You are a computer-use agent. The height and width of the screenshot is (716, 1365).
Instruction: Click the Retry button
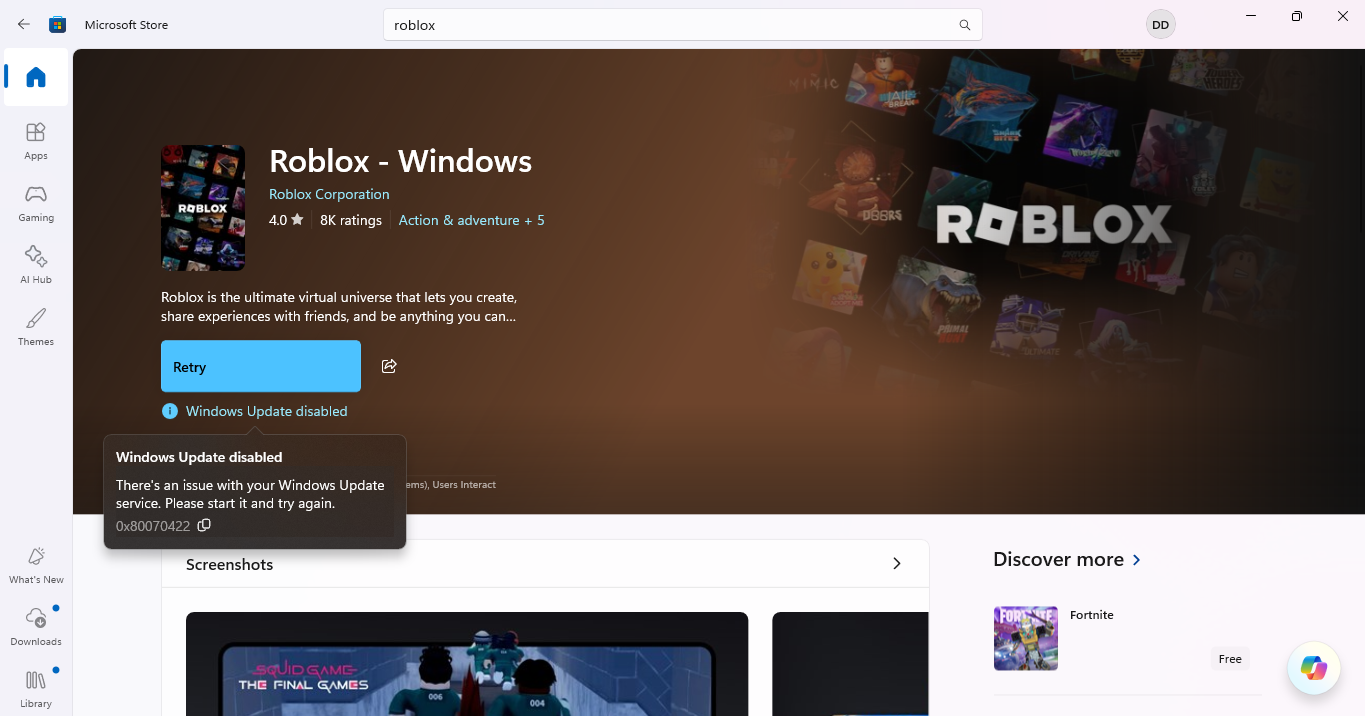point(260,366)
